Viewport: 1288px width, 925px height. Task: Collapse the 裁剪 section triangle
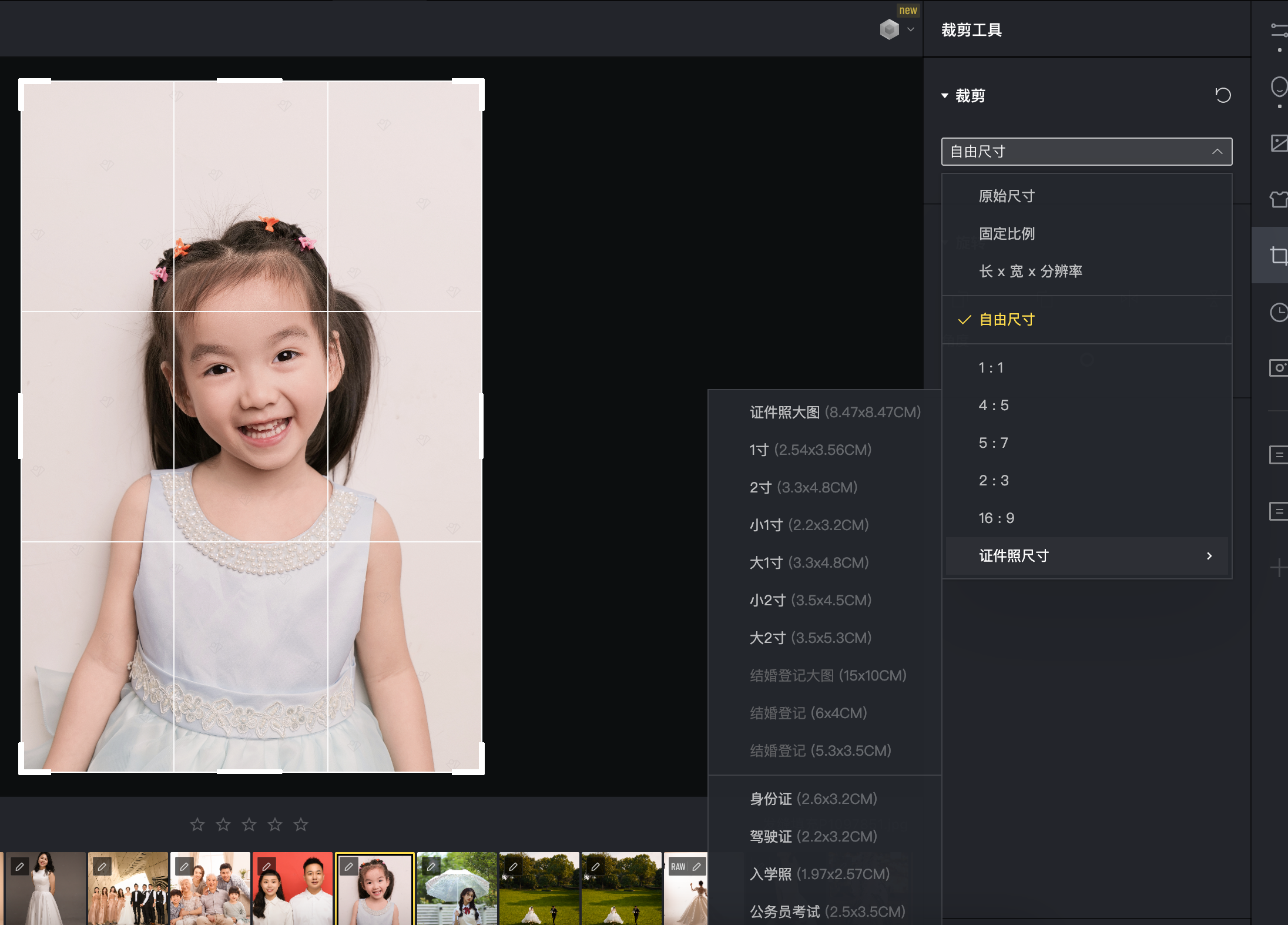coord(945,96)
